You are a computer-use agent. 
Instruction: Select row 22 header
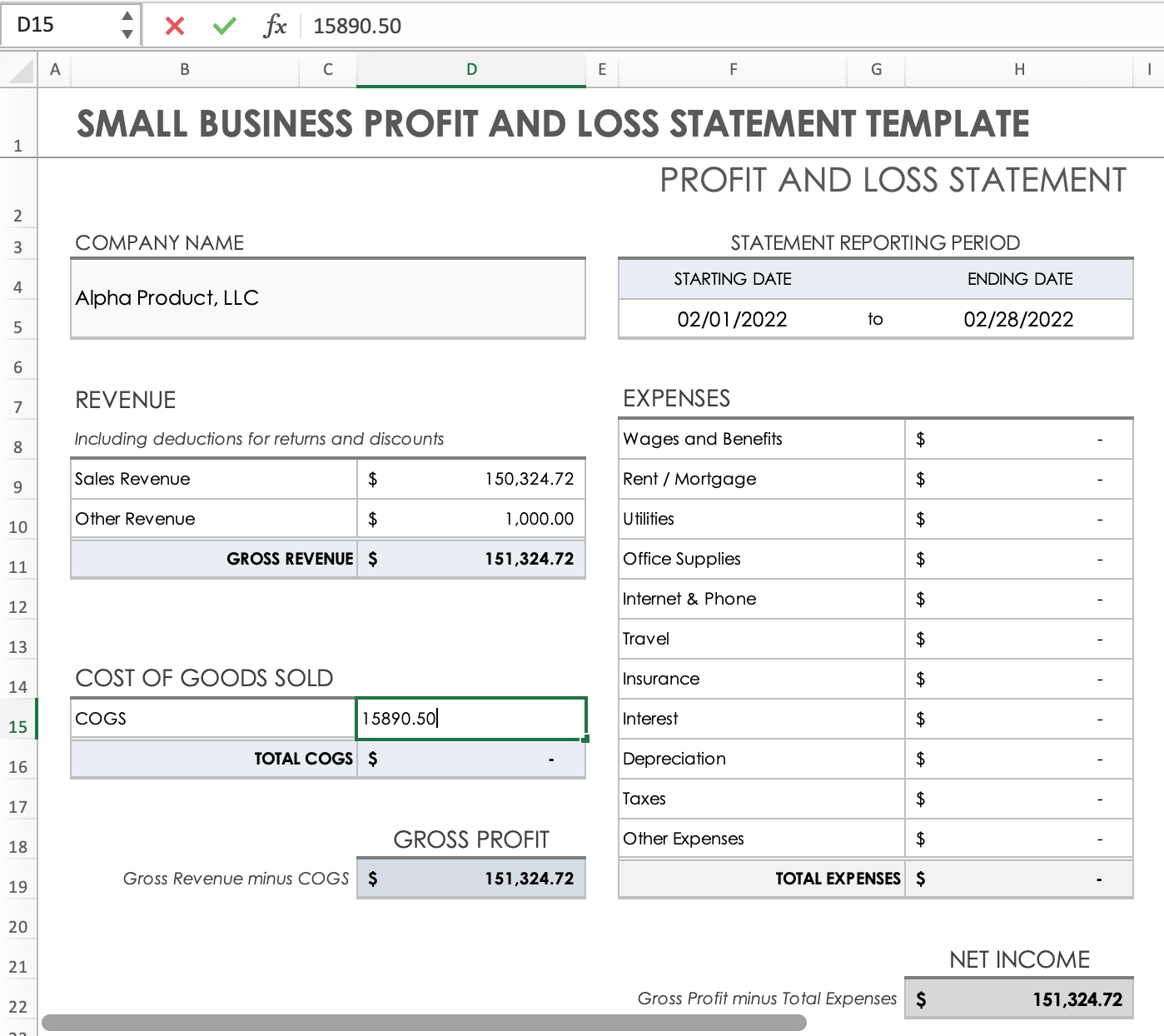point(18,999)
